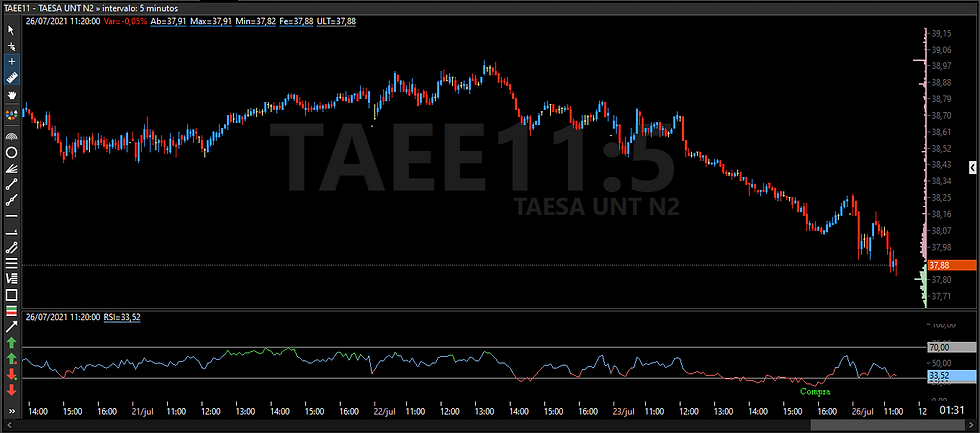This screenshot has width=980, height=433.
Task: Choose the green-red striped zones tool
Action: 11,311
